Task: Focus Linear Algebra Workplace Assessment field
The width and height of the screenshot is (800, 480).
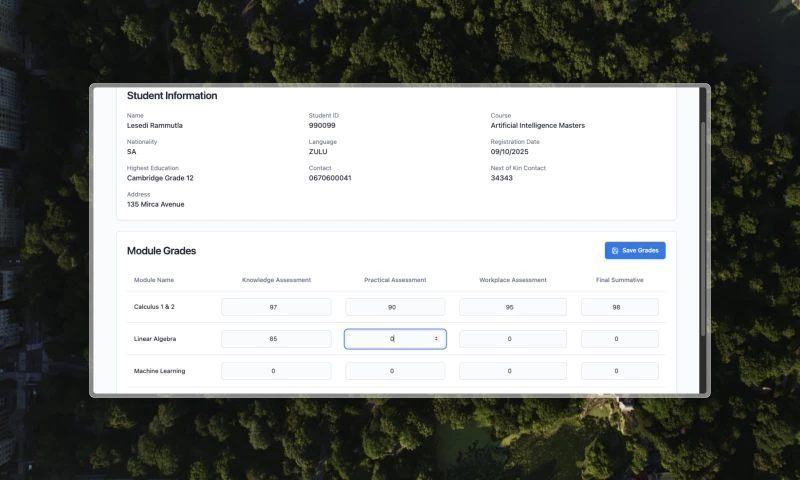Action: click(x=512, y=339)
